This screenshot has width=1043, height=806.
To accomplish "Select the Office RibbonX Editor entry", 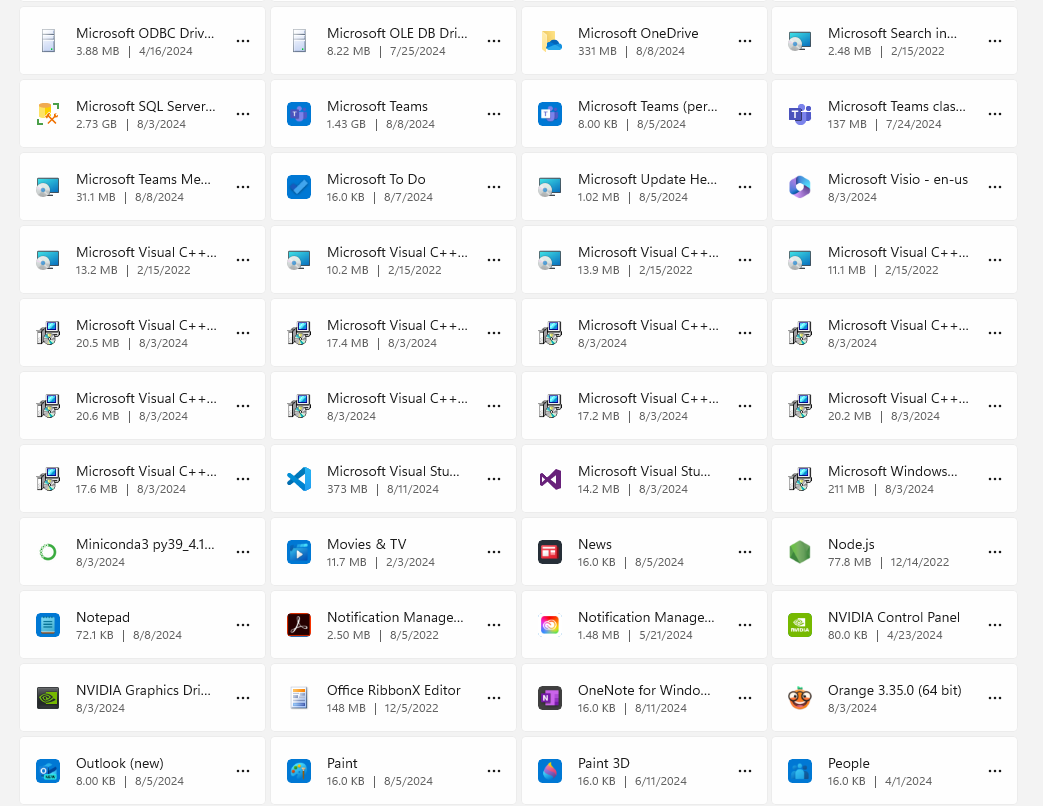I will click(393, 698).
